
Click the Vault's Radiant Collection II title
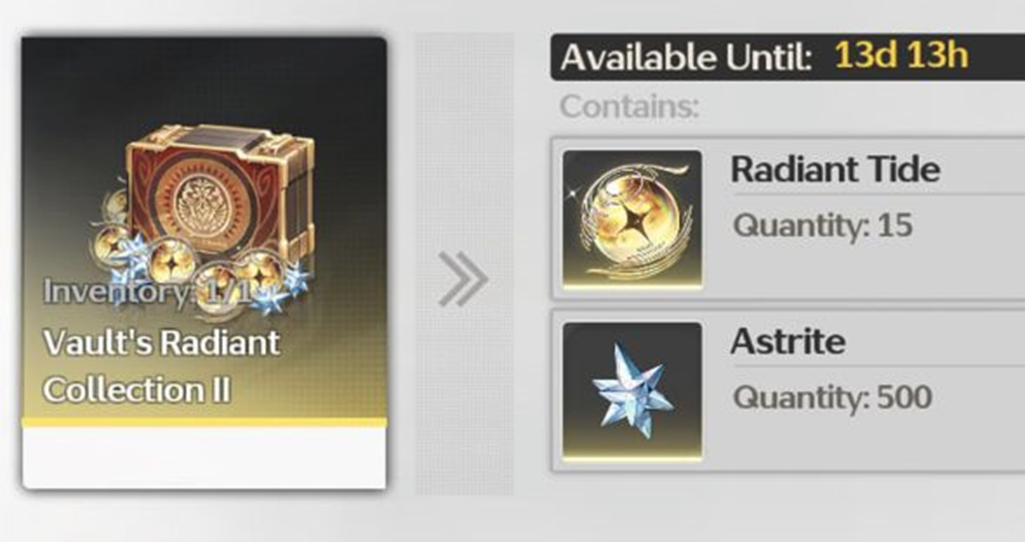[x=161, y=366]
